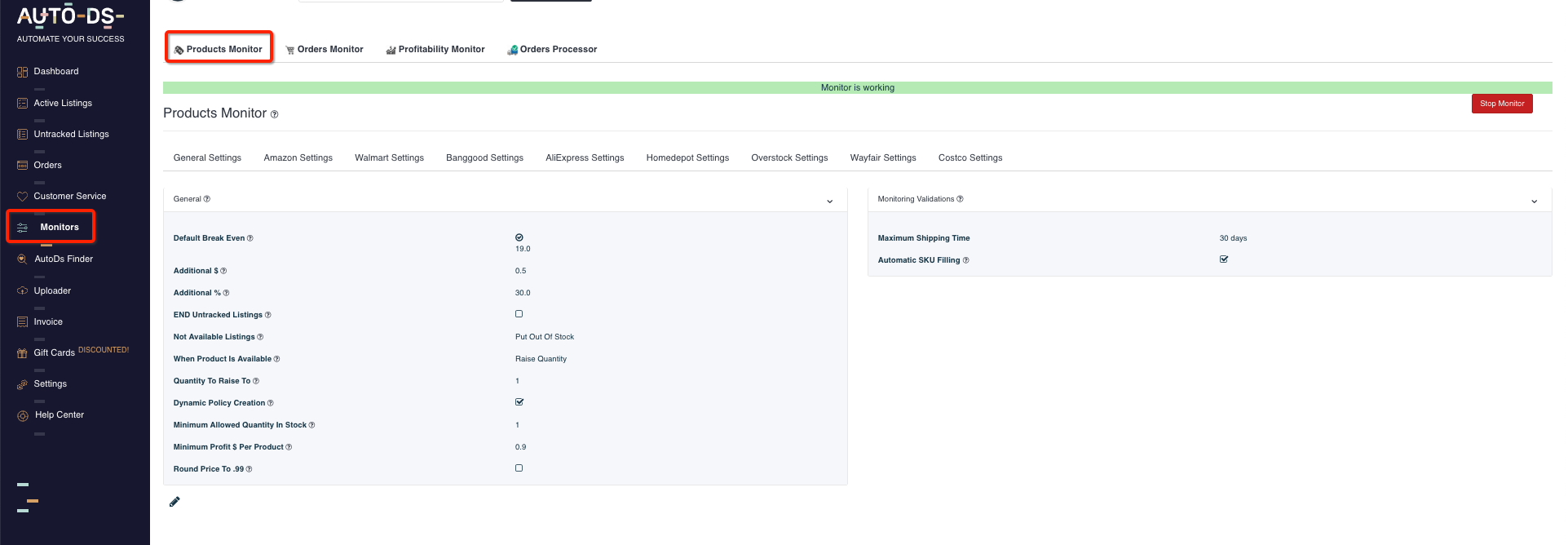Switch to AliExpress Settings tab
Viewport: 1568px width, 545px height.
click(585, 158)
